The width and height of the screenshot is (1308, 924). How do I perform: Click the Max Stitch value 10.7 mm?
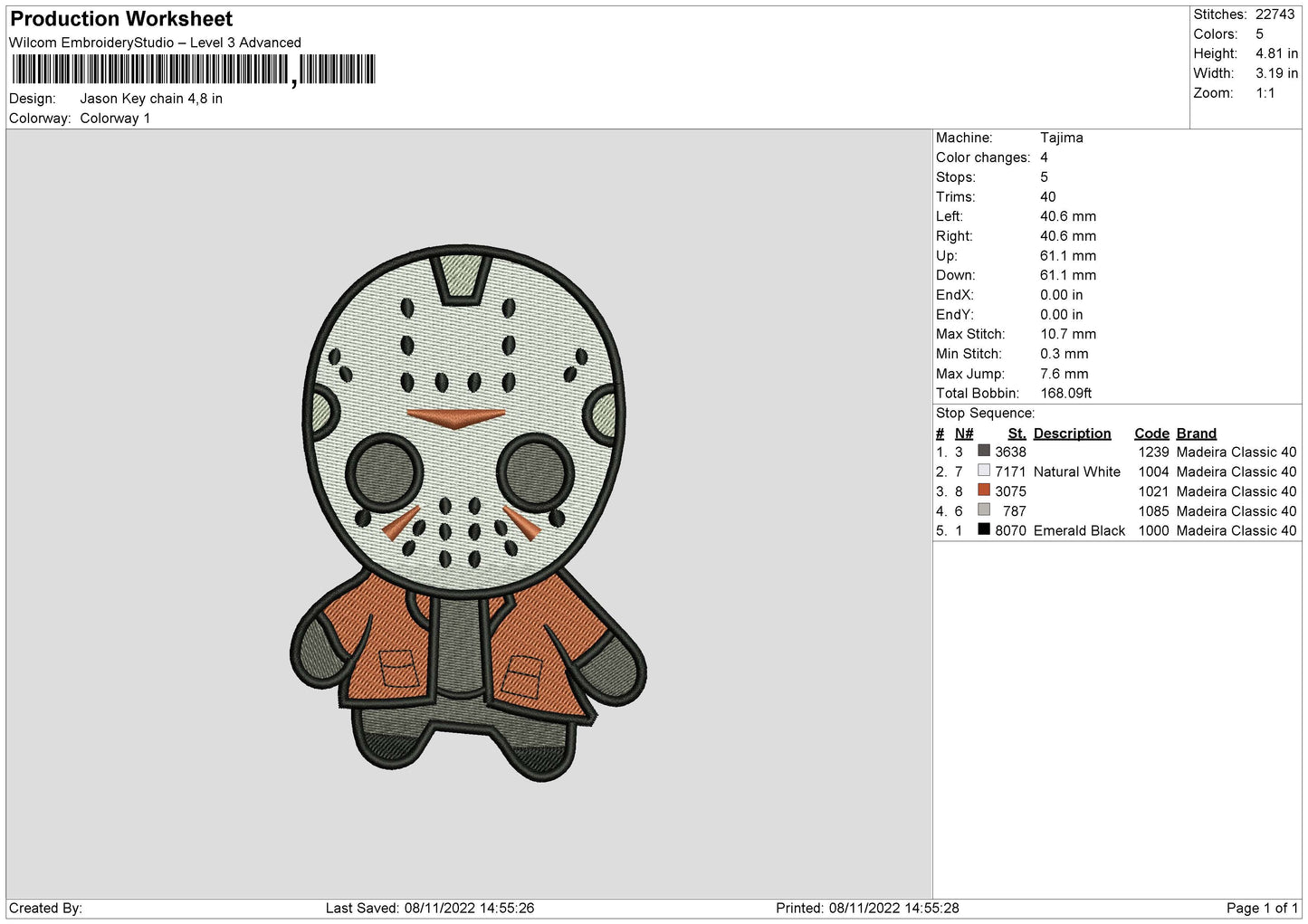(x=1068, y=335)
